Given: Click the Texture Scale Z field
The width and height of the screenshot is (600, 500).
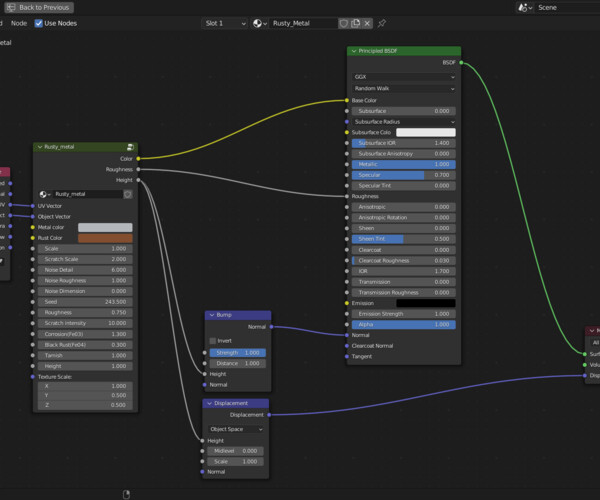Looking at the screenshot, I should pos(85,405).
